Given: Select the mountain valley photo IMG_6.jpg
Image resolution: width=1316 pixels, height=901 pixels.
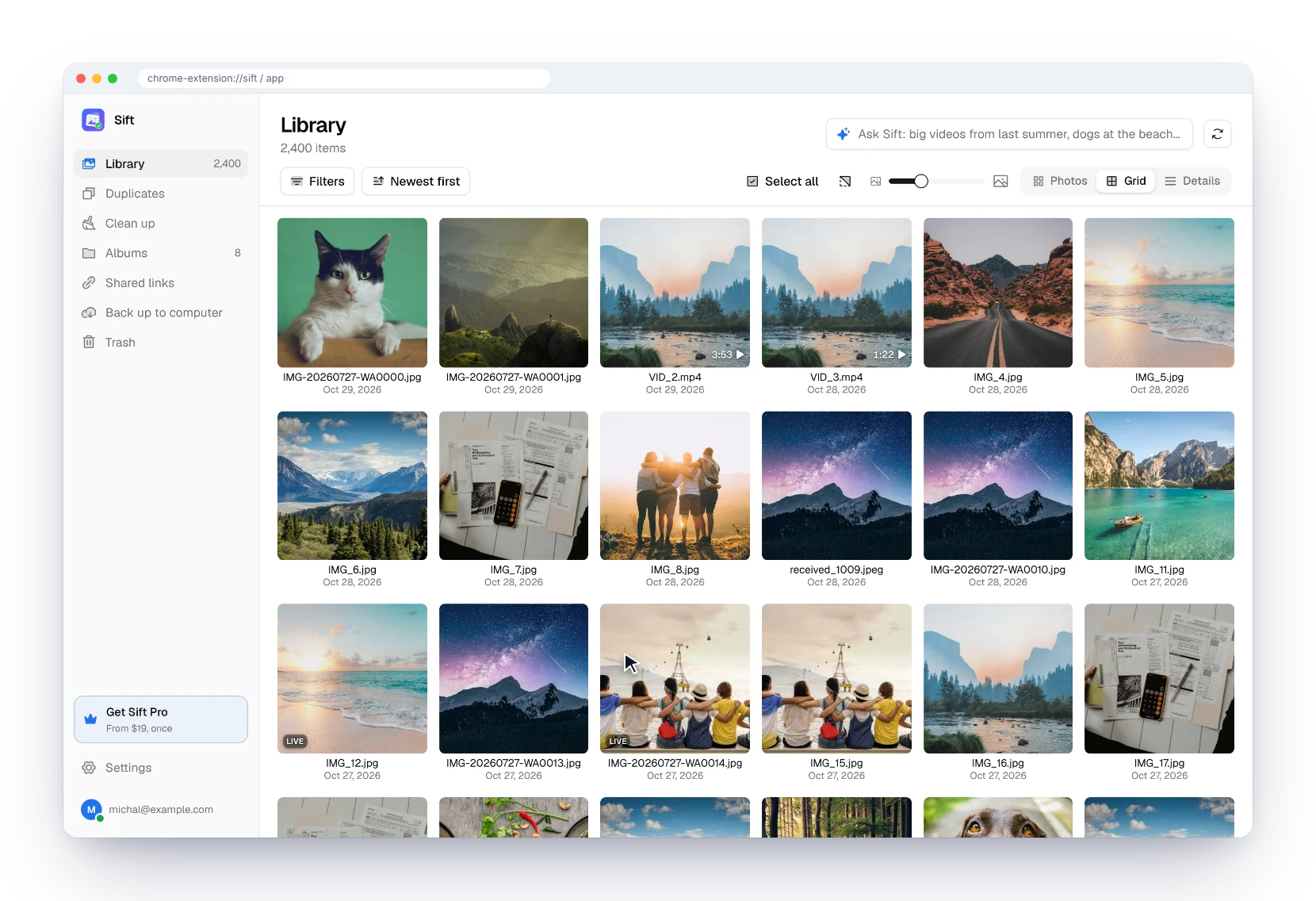Looking at the screenshot, I should 352,485.
